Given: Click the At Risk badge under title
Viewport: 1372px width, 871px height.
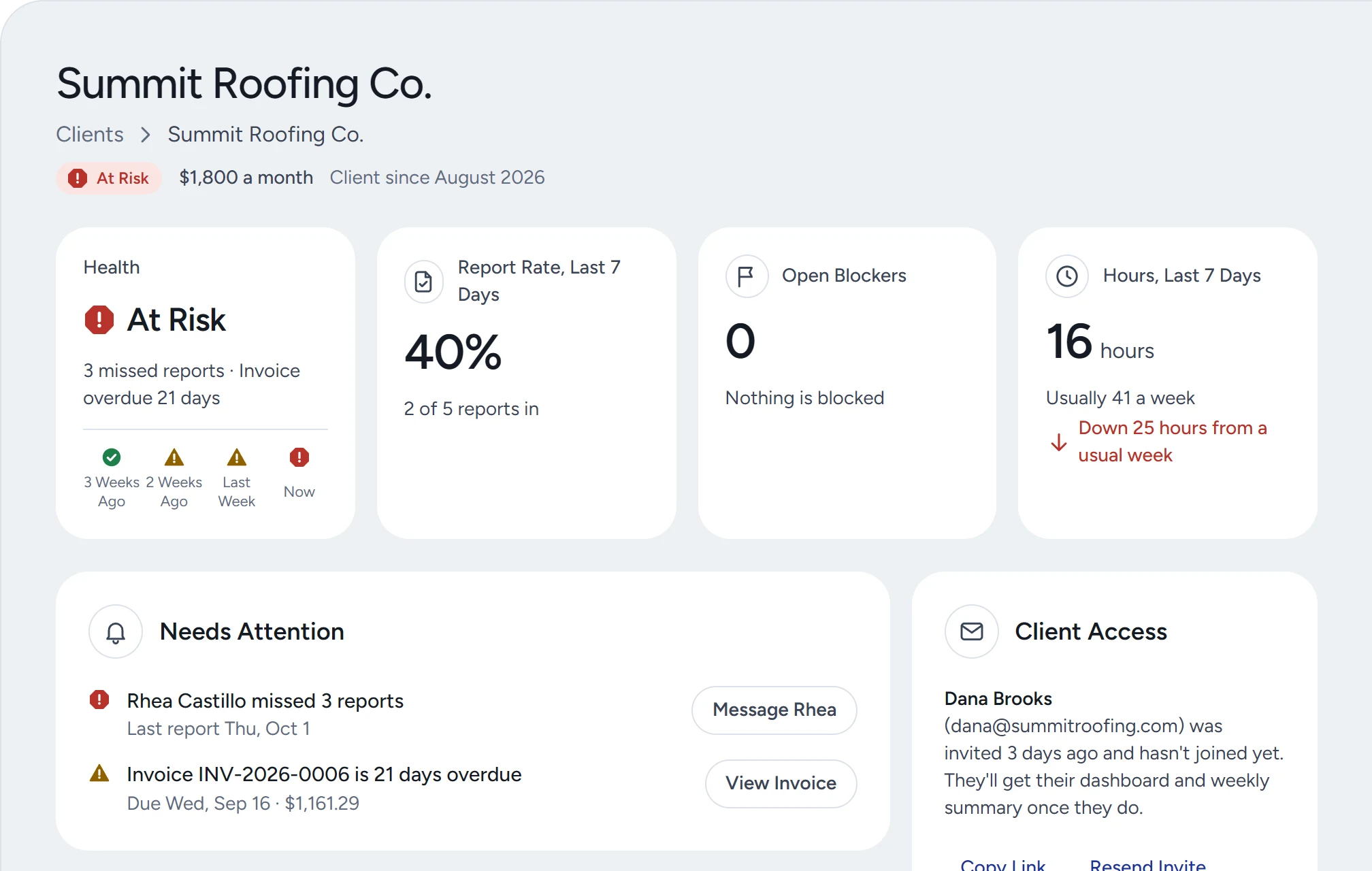Looking at the screenshot, I should pos(109,178).
